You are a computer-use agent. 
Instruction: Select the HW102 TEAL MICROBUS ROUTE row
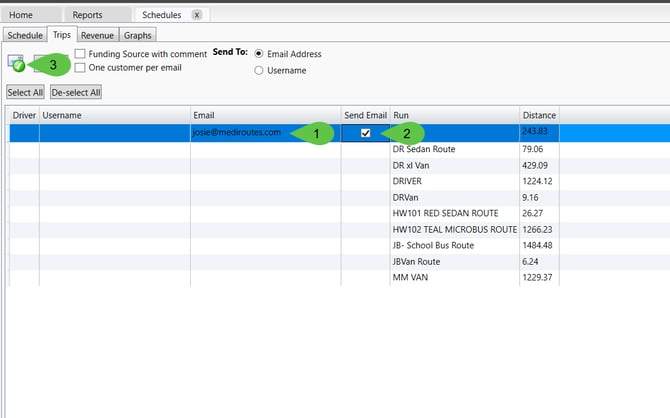(454, 229)
